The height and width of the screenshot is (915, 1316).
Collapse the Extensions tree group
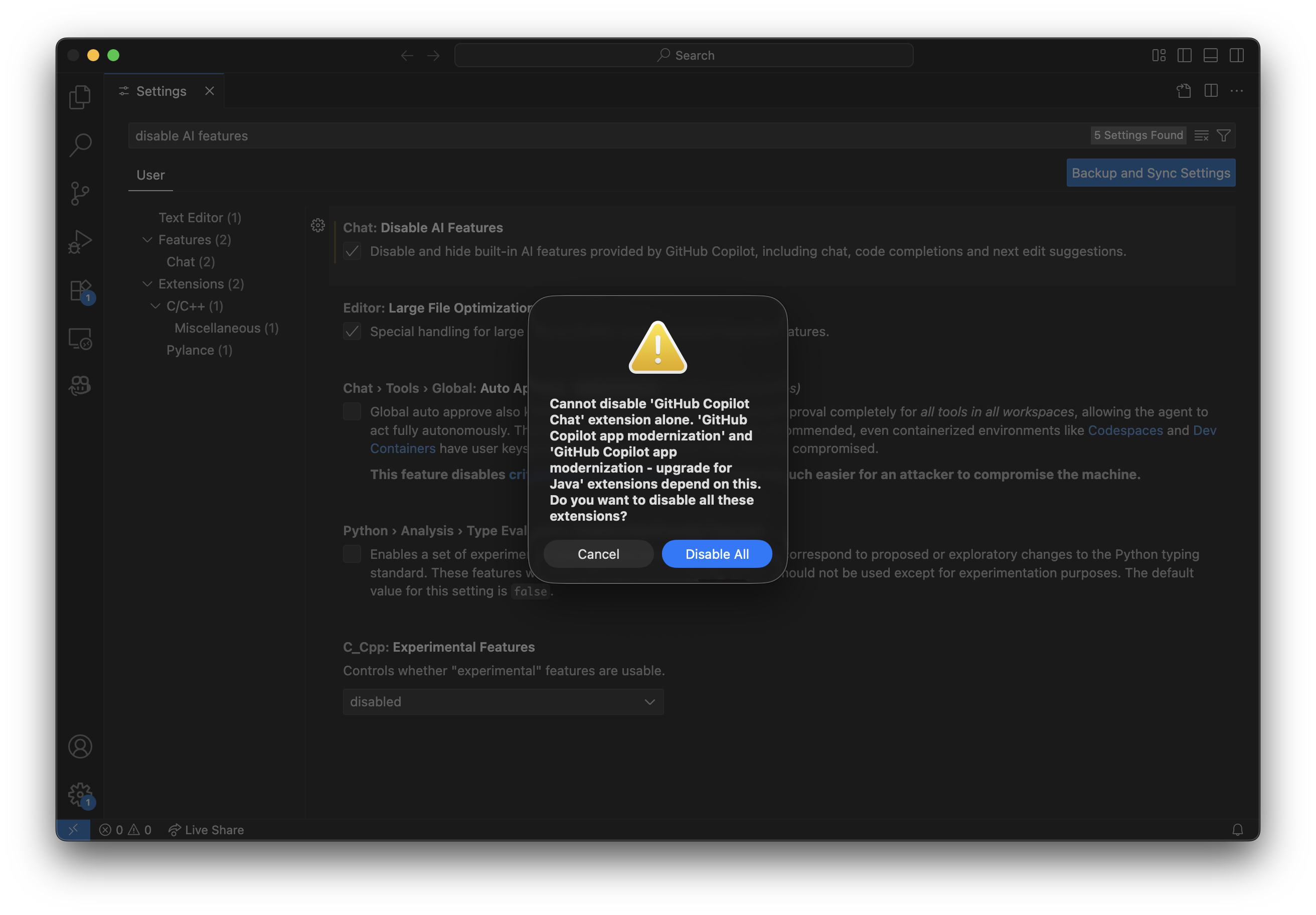tap(147, 284)
